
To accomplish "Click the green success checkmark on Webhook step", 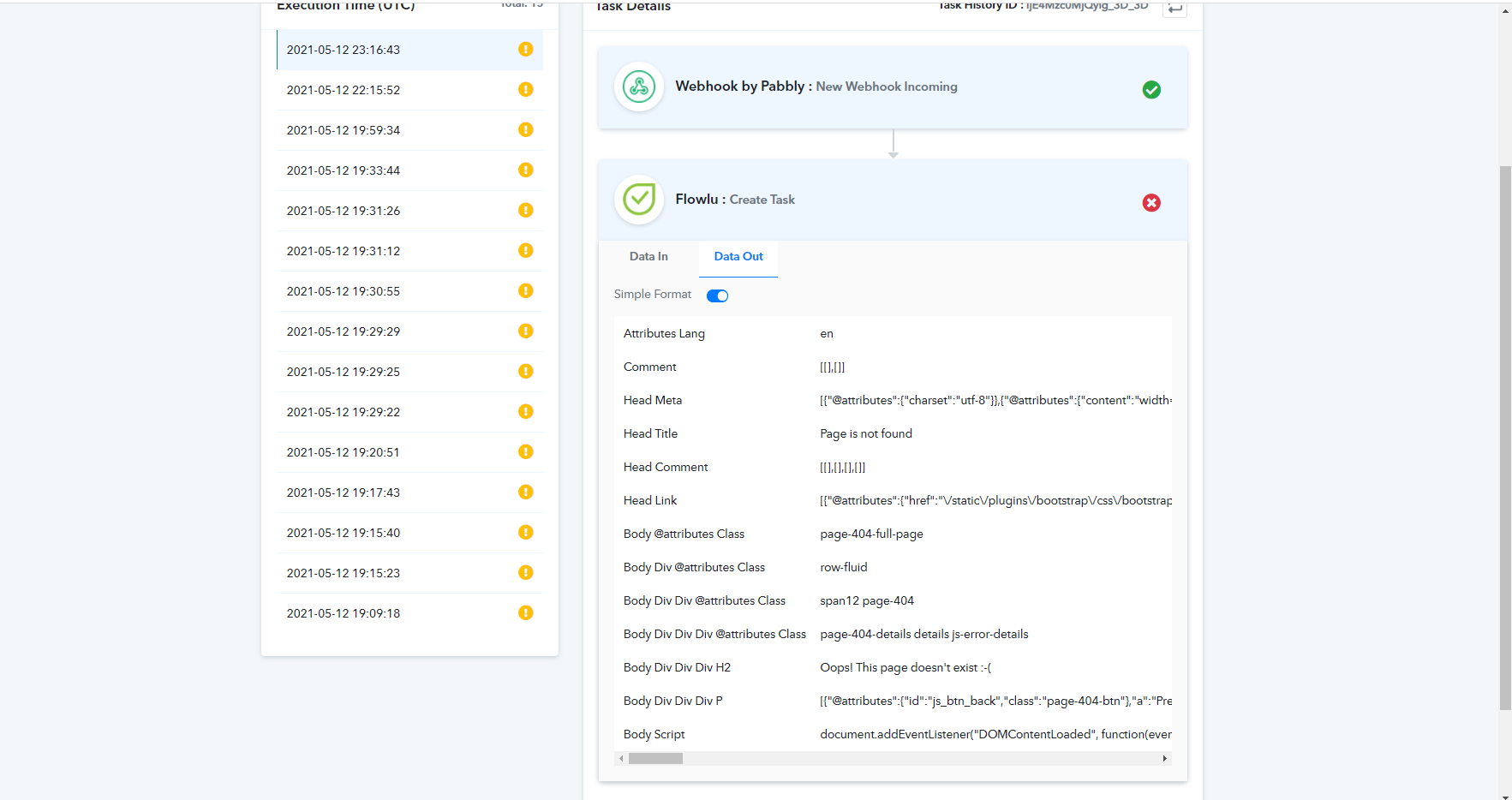I will [1151, 90].
